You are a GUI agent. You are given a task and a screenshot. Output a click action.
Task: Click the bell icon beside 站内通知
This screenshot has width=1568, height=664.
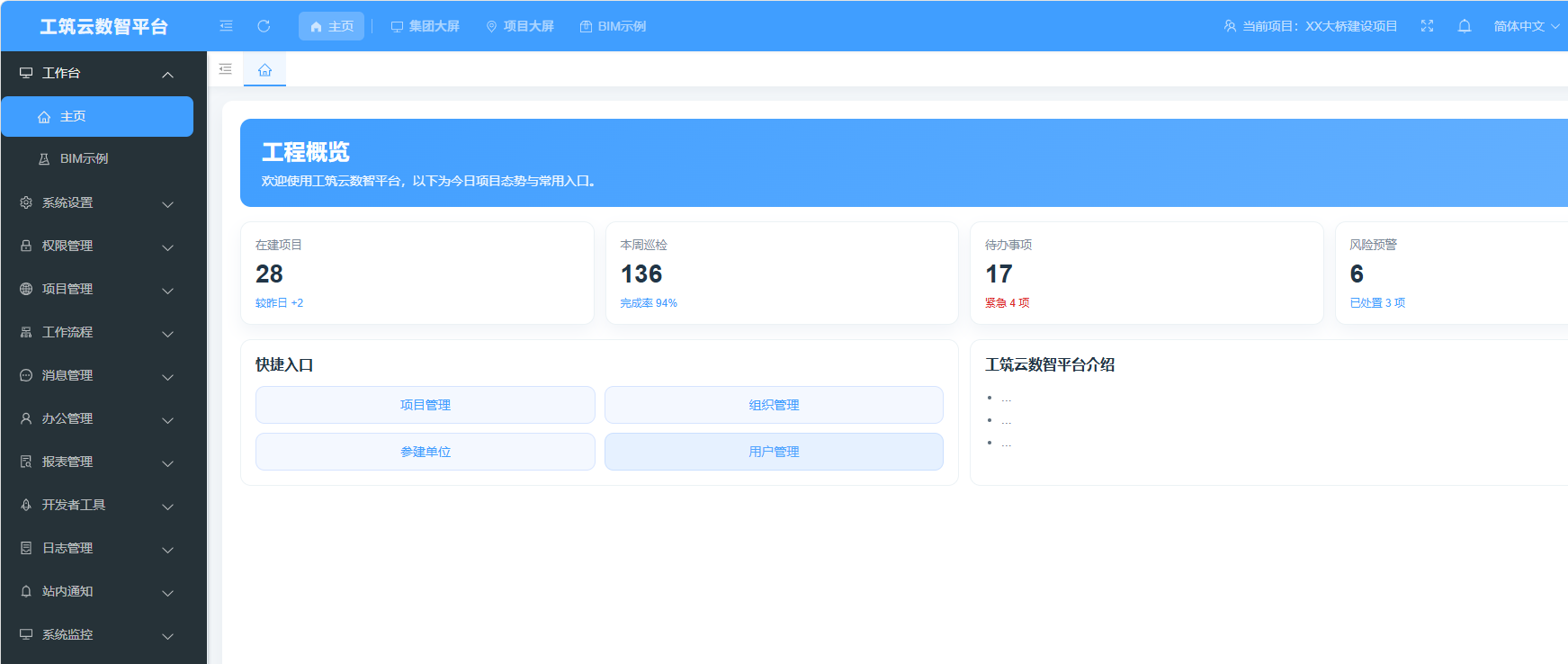point(26,591)
